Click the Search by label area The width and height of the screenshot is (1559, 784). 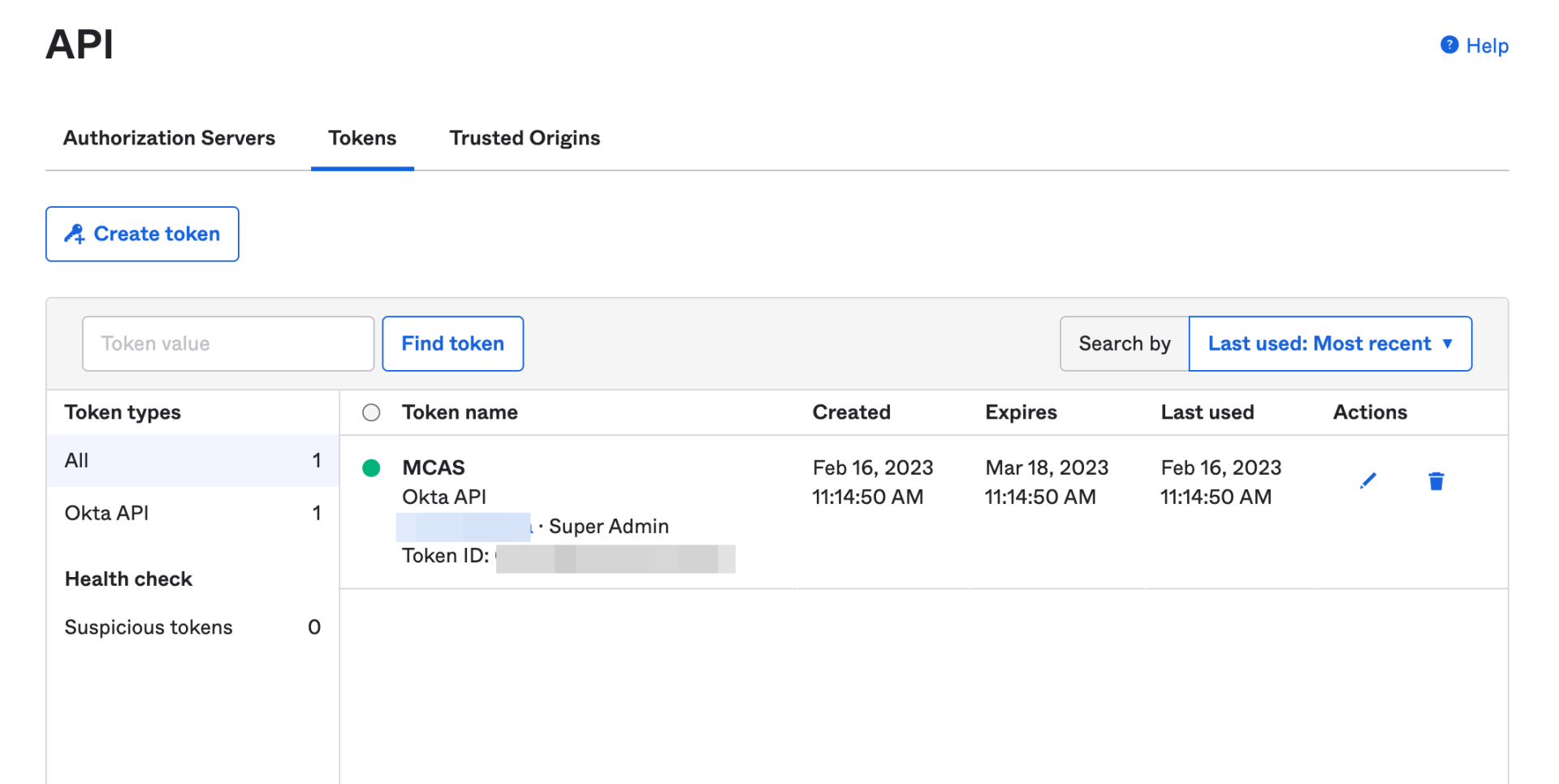pyautogui.click(x=1124, y=343)
